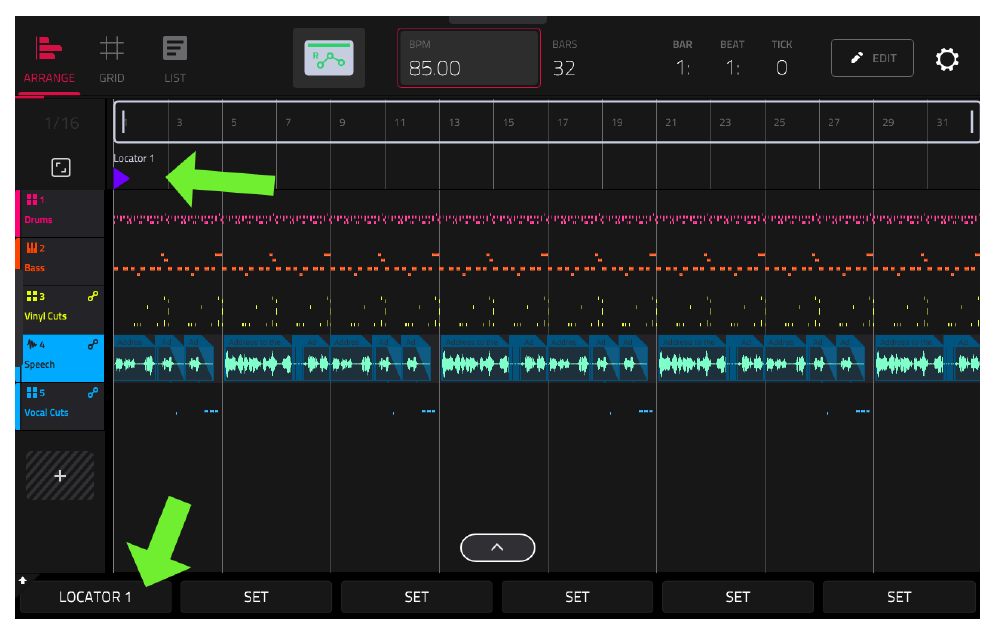Open the 1/16 time division selector

point(62,123)
